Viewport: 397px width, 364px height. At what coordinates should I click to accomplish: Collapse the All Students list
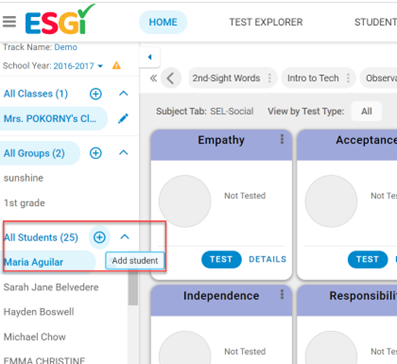pos(125,237)
